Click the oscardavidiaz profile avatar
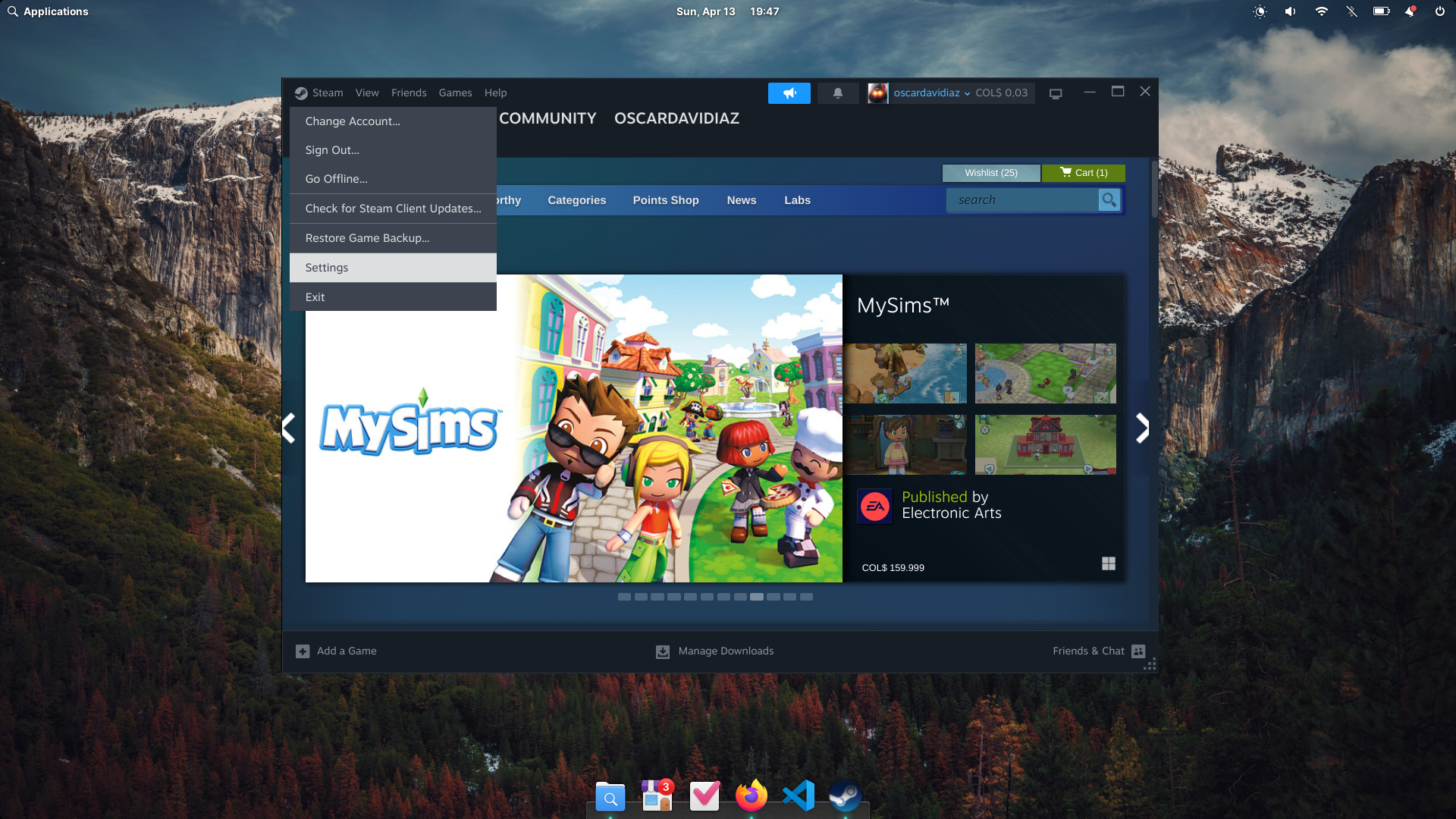The width and height of the screenshot is (1456, 819). 877,93
